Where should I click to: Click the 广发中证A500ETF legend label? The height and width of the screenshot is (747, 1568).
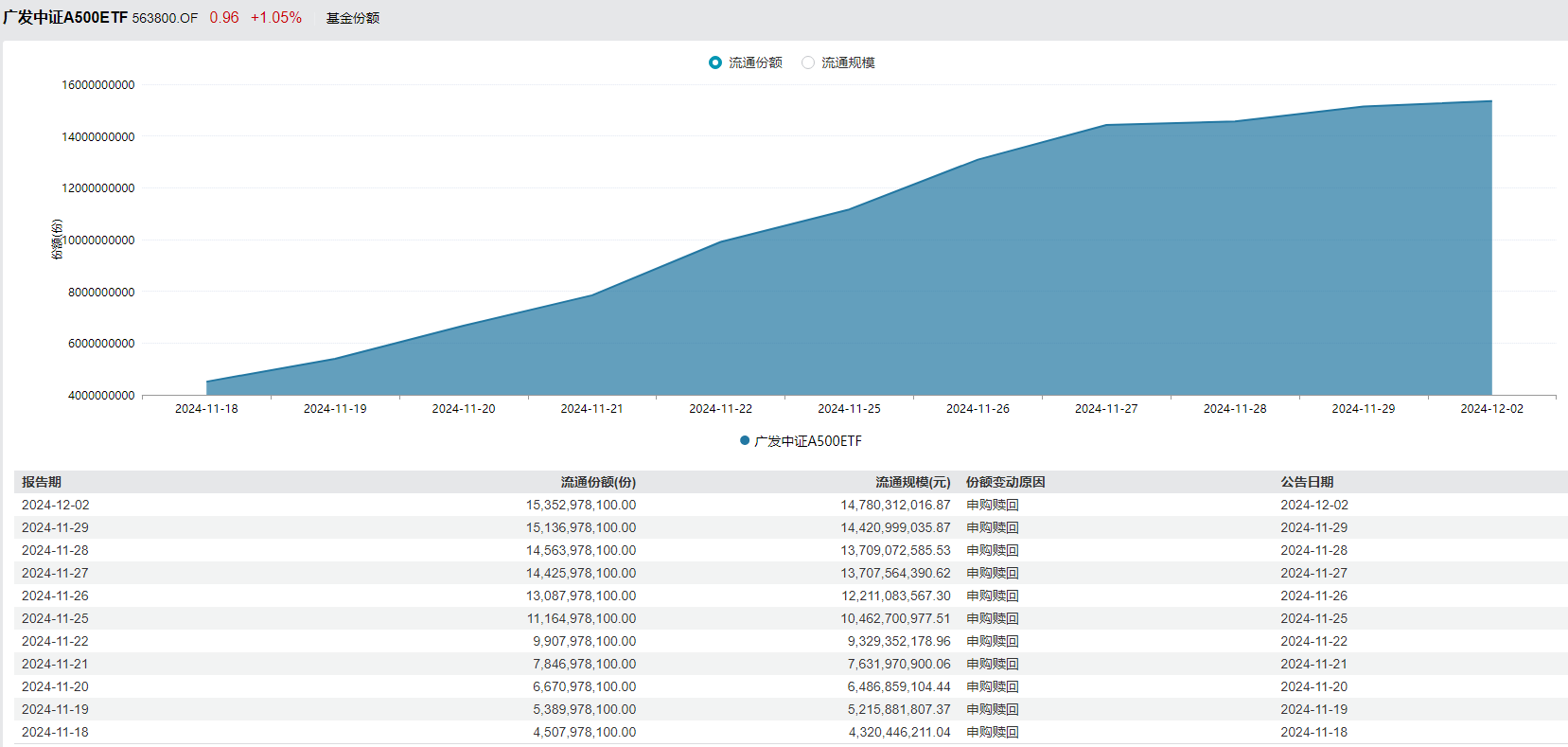click(x=808, y=441)
